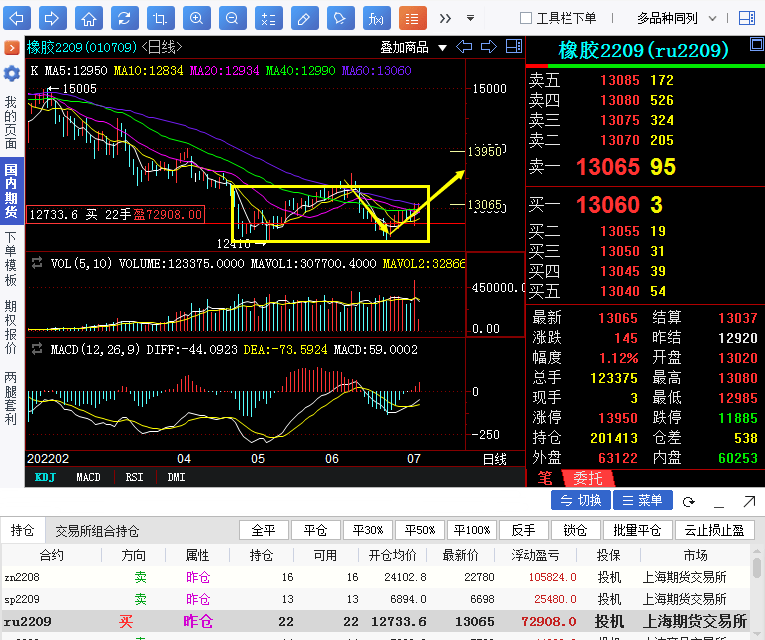Switch to the 委托 tab in quote panel
Screen dimensions: 765x640
pos(586,478)
